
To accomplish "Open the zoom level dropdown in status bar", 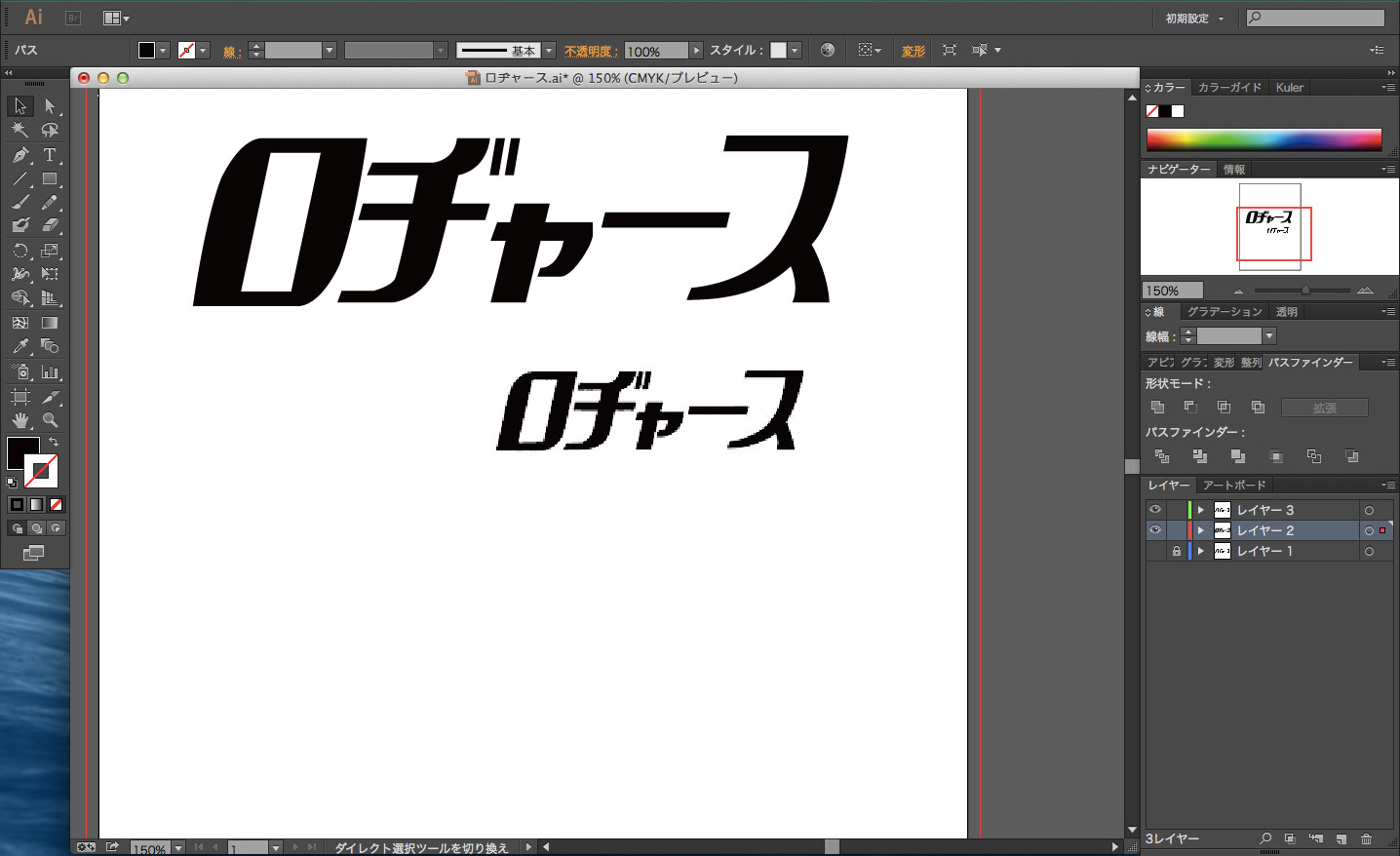I will click(178, 848).
